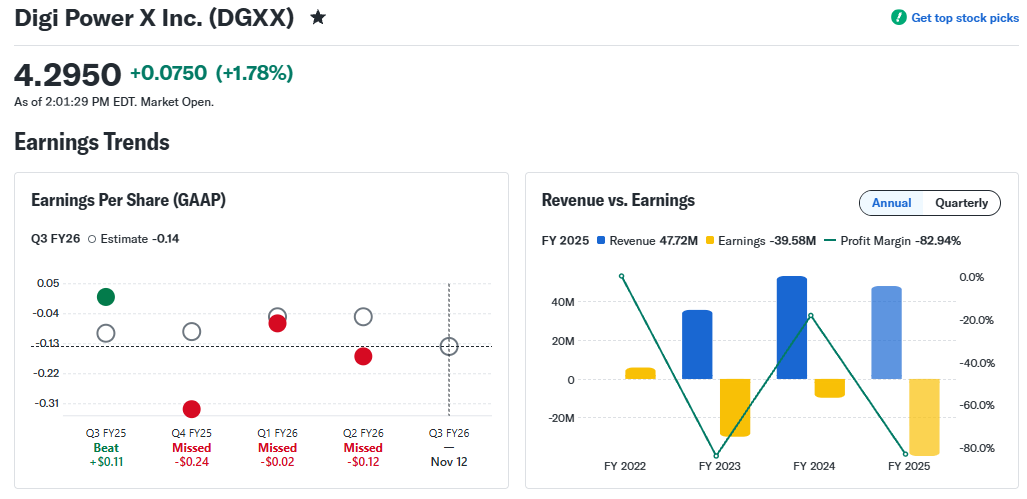
Task: Click the -$0.02 surprise value
Action: (277, 462)
